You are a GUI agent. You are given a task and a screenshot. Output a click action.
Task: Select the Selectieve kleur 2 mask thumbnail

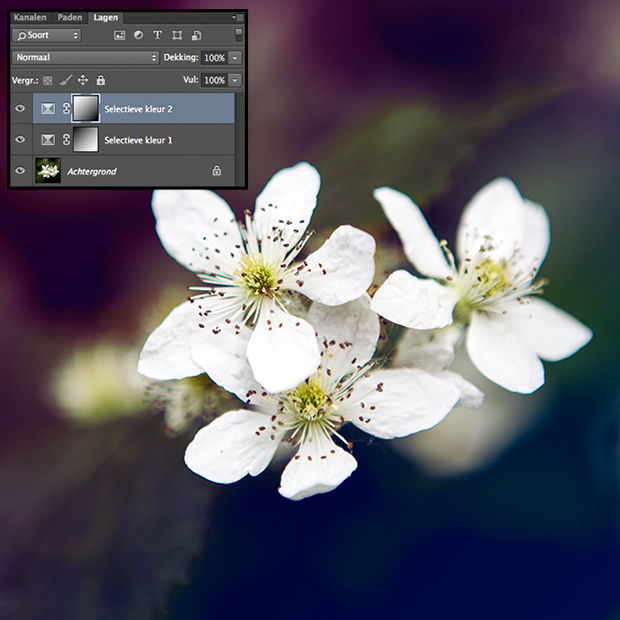85,108
